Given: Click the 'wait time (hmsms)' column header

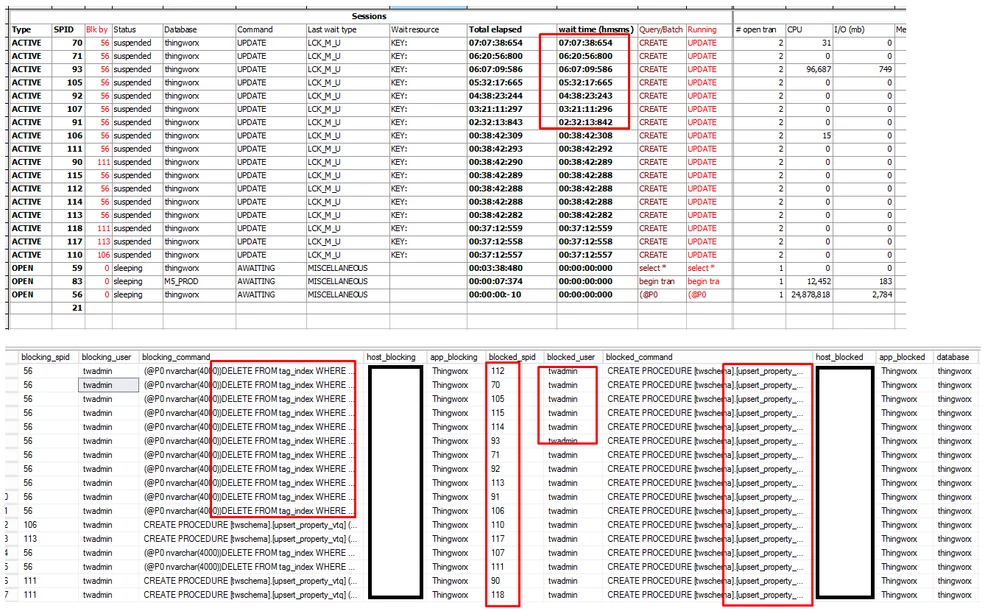Looking at the screenshot, I should coord(596,29).
